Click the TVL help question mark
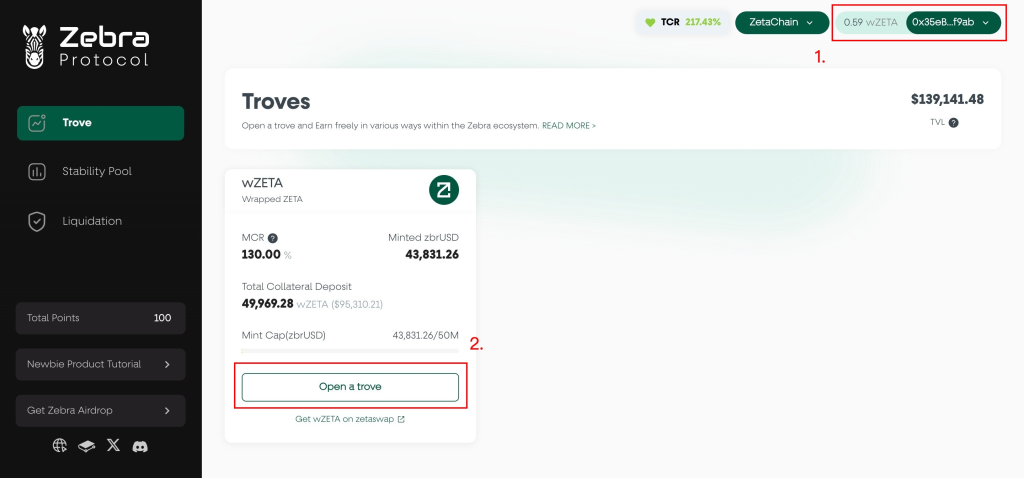The width and height of the screenshot is (1024, 478). pyautogui.click(x=953, y=122)
